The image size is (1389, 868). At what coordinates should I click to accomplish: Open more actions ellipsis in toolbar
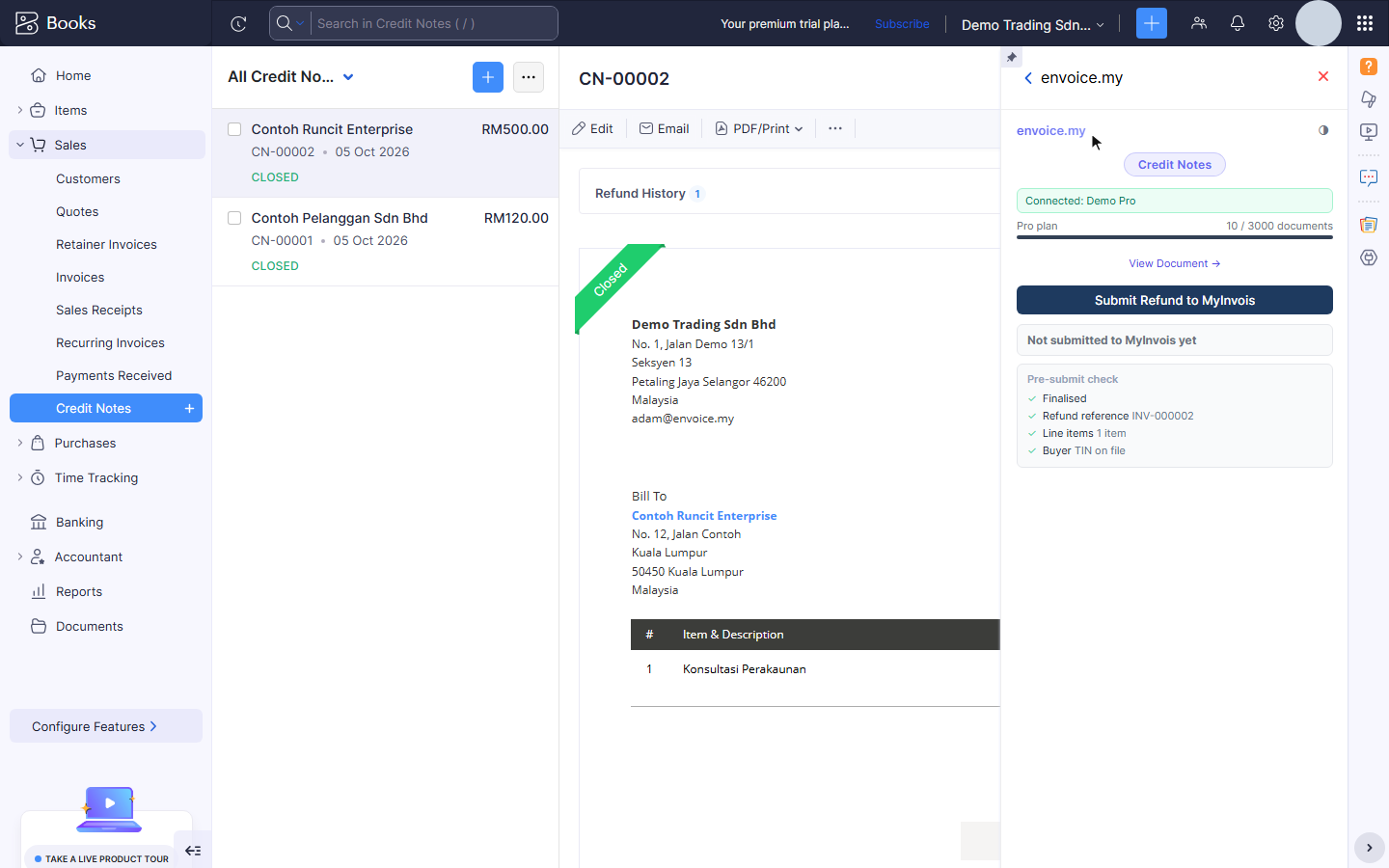point(835,128)
